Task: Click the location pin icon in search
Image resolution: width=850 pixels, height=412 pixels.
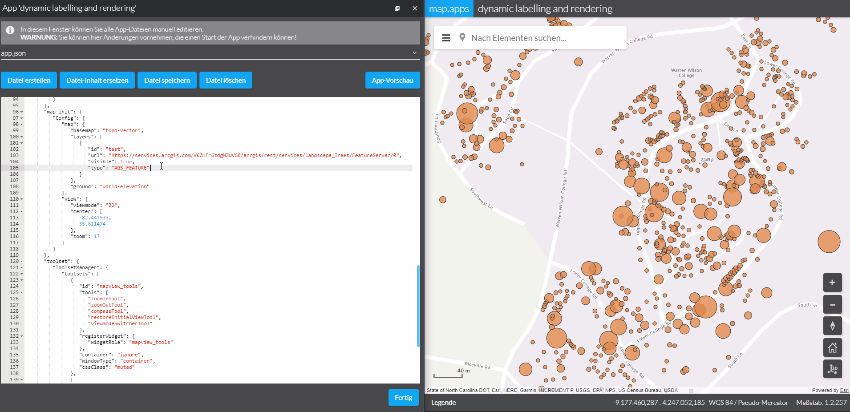Action: click(x=462, y=38)
